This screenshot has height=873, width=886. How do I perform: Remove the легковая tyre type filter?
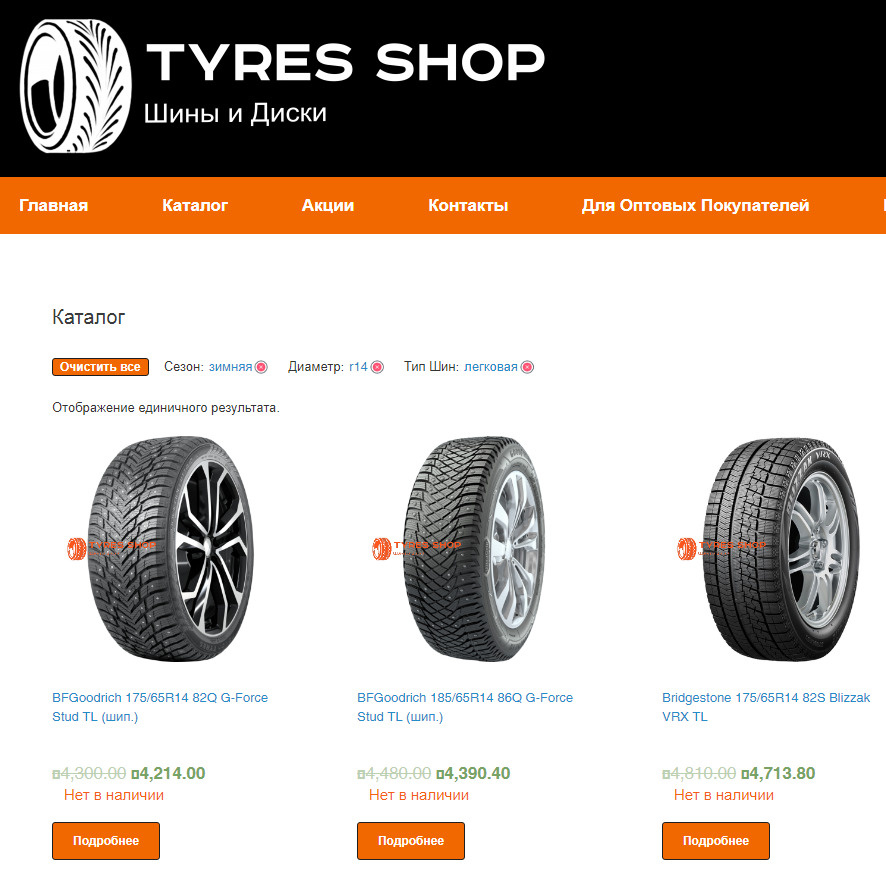(527, 367)
